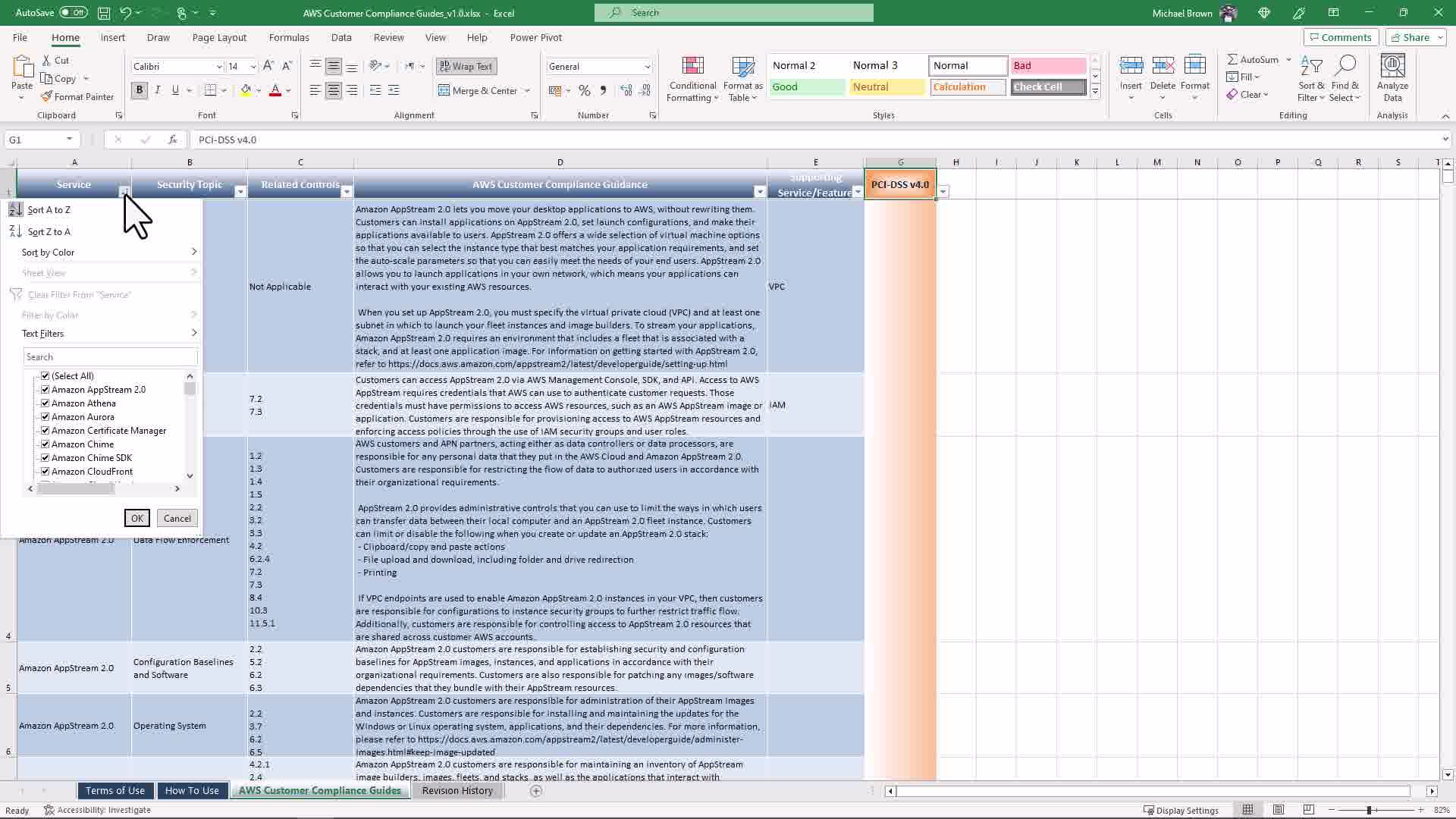Viewport: 1456px width, 819px height.
Task: Apply the Bad cell style swatch
Action: coord(1047,66)
